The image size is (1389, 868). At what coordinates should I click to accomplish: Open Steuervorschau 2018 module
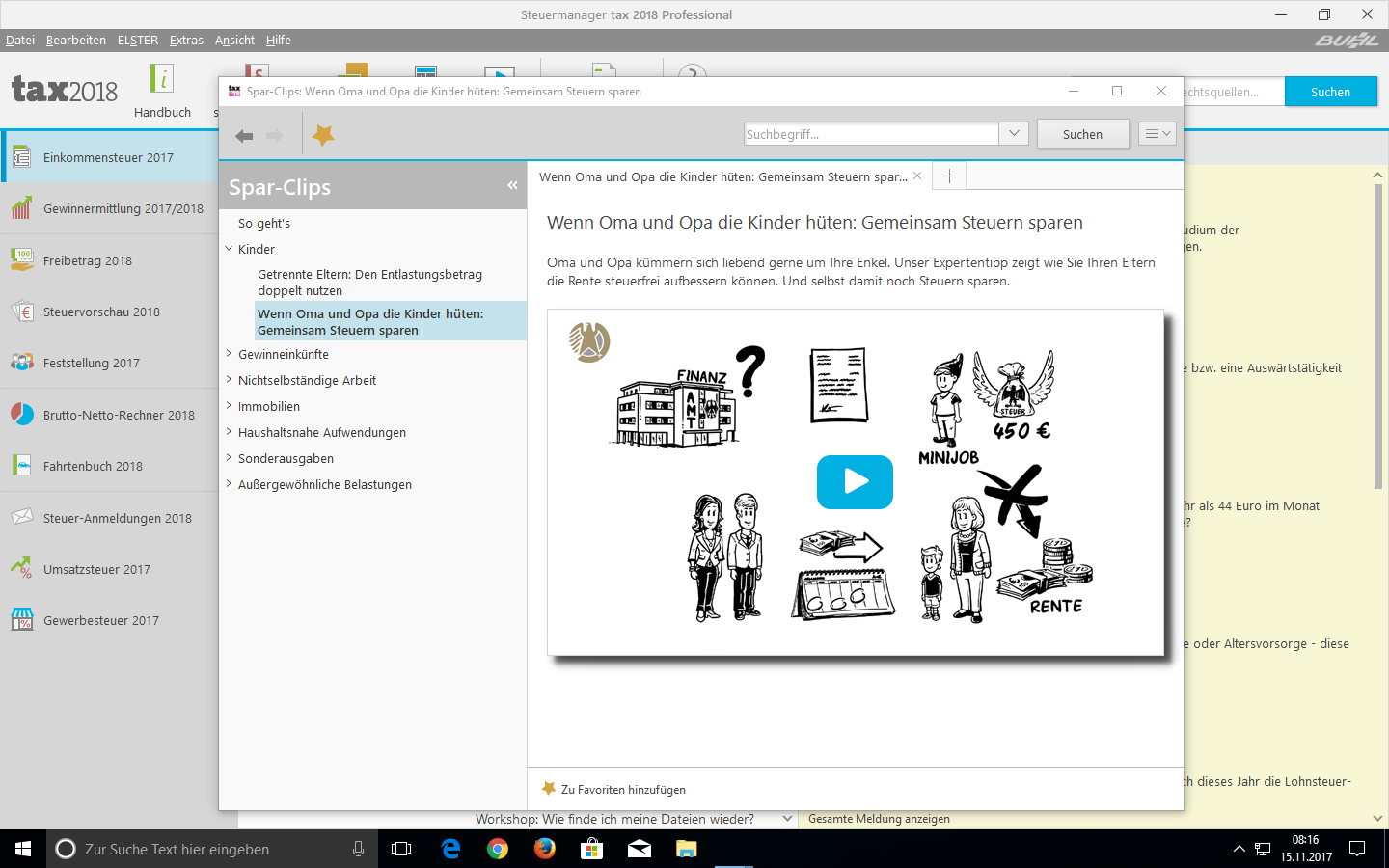(109, 312)
